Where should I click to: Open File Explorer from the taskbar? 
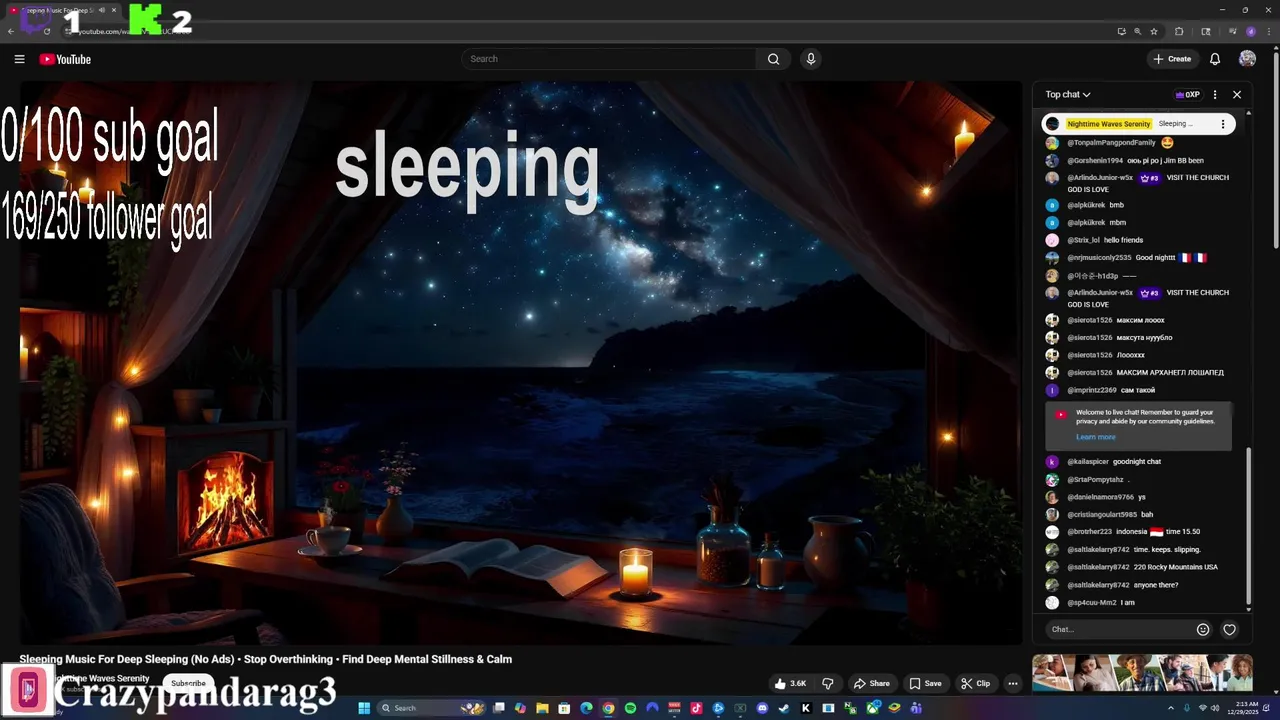tap(542, 708)
